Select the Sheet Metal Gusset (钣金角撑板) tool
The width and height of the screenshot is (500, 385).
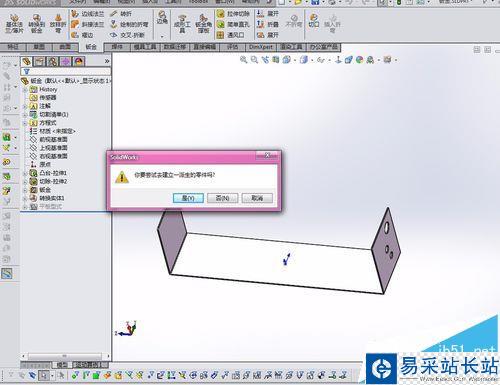click(203, 24)
